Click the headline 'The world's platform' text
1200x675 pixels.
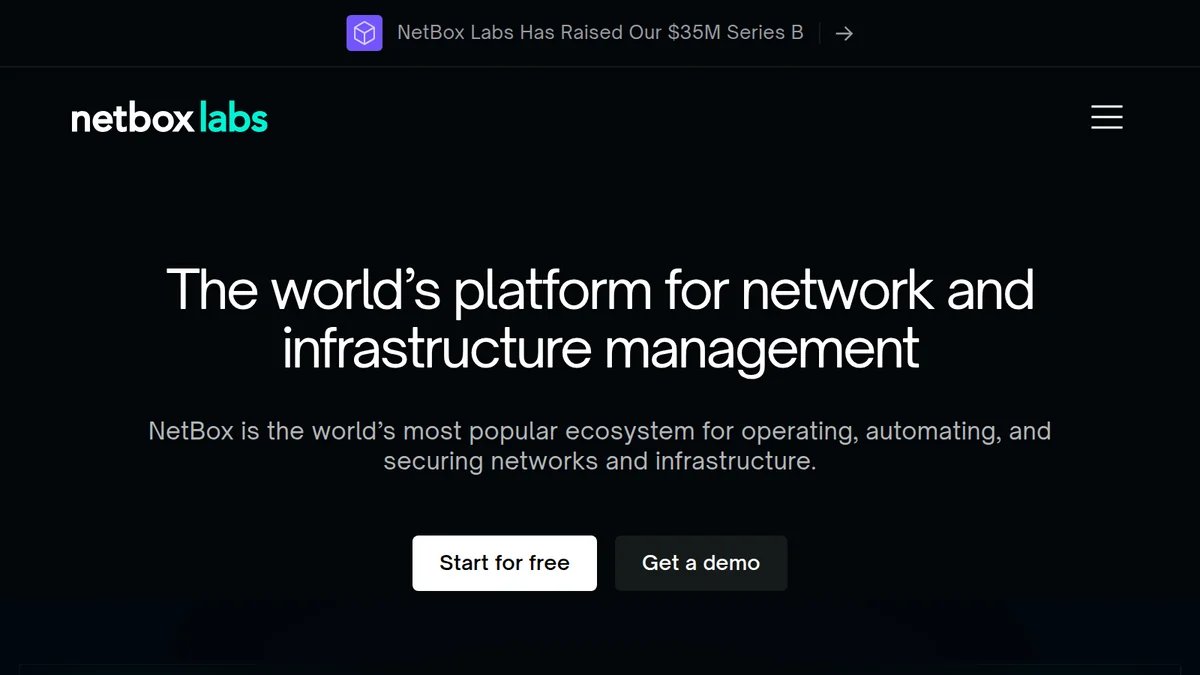tap(600, 290)
